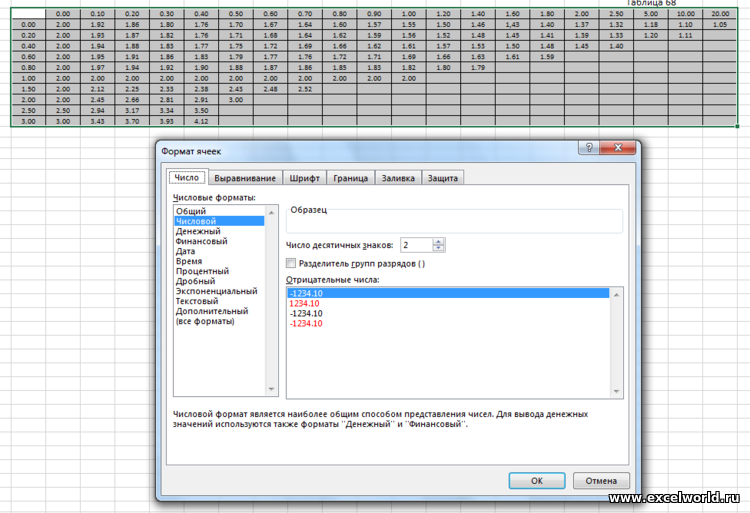Click the decimal places input field
This screenshot has width=750, height=513.
point(415,245)
